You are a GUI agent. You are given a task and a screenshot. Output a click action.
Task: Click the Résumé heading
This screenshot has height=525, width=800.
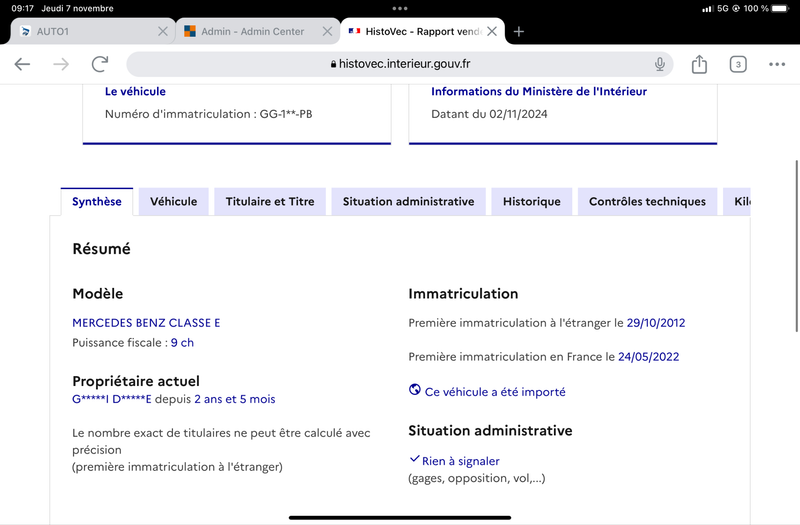(x=102, y=249)
